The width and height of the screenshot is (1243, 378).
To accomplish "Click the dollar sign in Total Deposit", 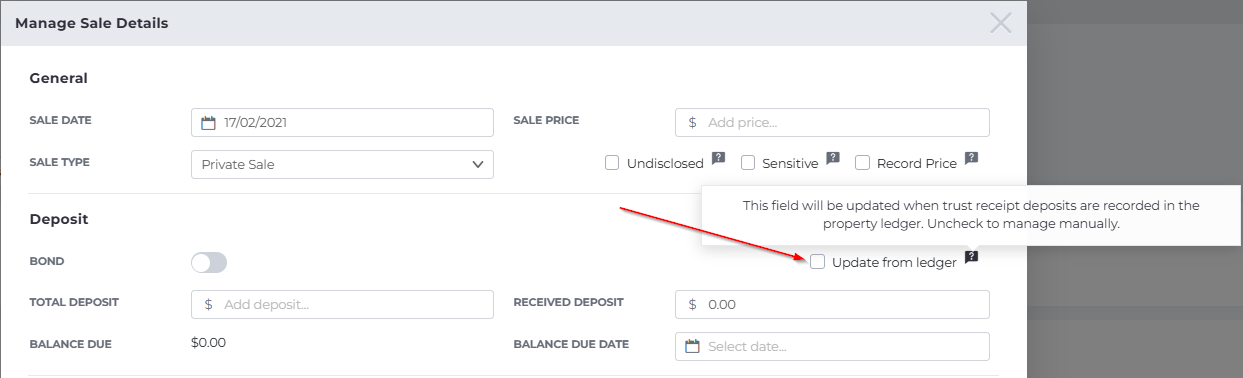I will [x=208, y=304].
